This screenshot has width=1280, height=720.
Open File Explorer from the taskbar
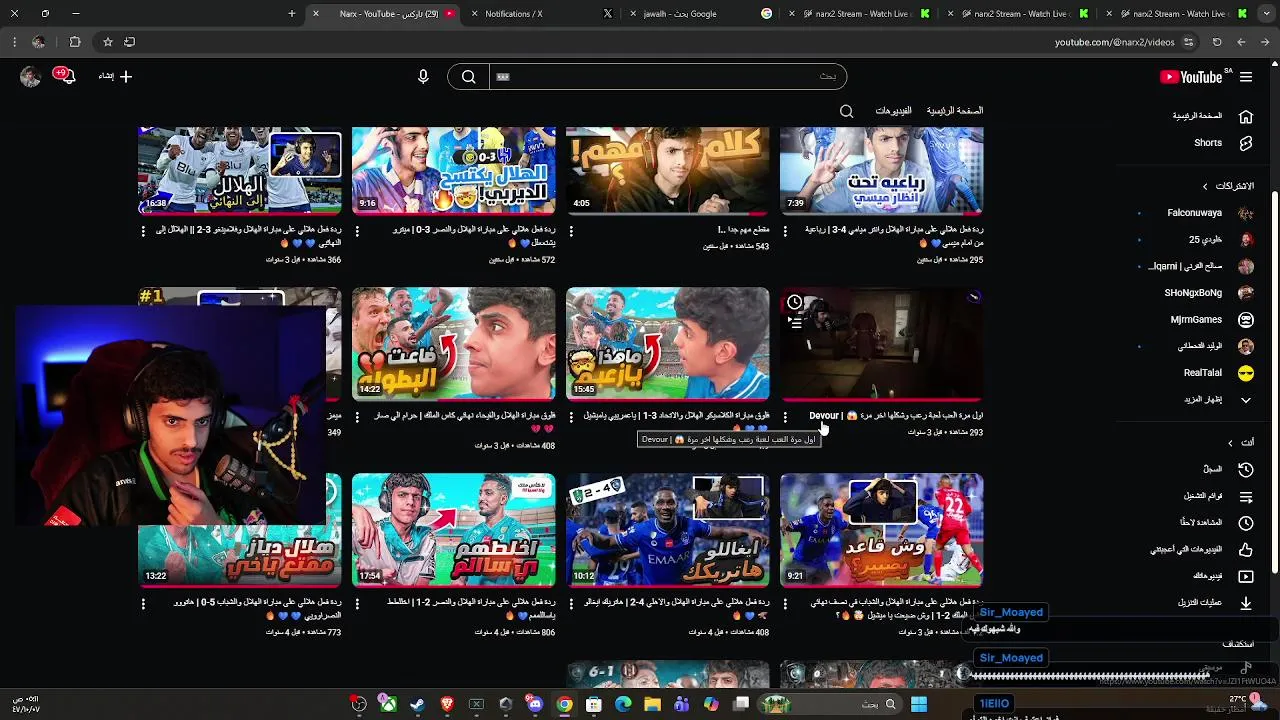652,704
